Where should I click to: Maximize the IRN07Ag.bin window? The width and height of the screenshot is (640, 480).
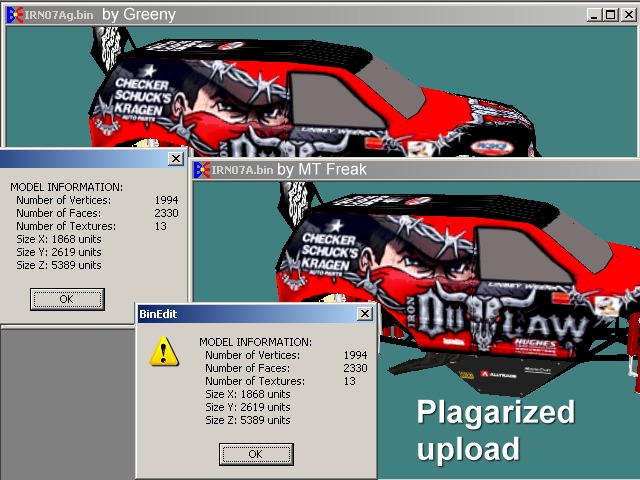coord(611,15)
